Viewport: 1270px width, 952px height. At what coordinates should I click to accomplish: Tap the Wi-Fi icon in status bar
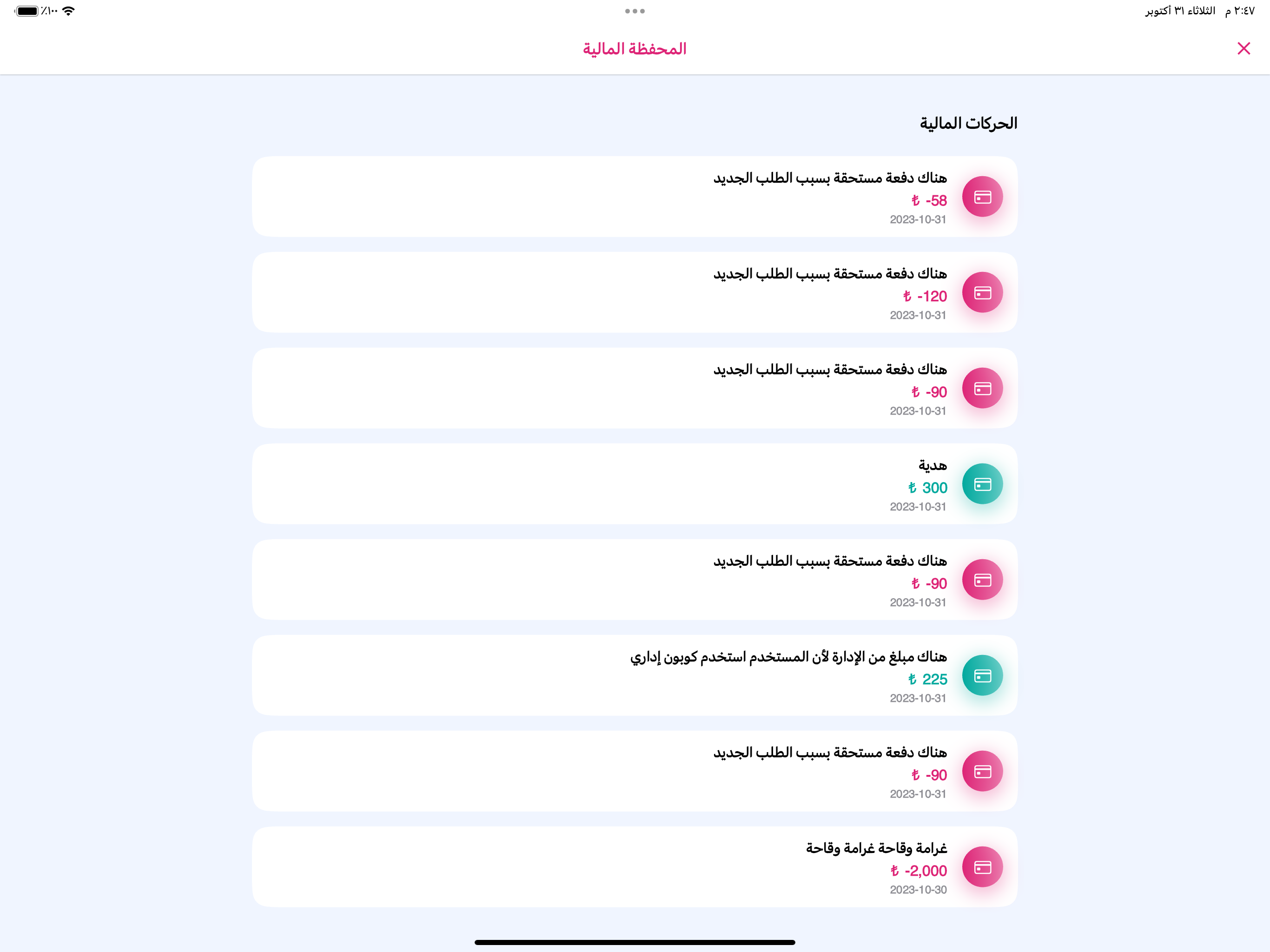tap(68, 11)
